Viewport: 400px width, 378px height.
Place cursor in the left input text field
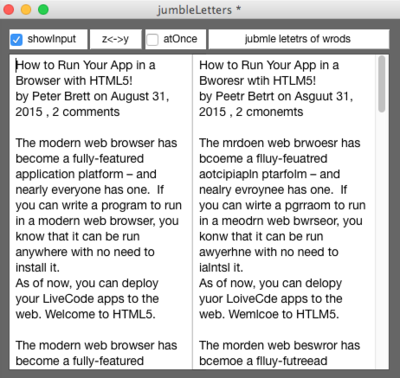coord(101,212)
